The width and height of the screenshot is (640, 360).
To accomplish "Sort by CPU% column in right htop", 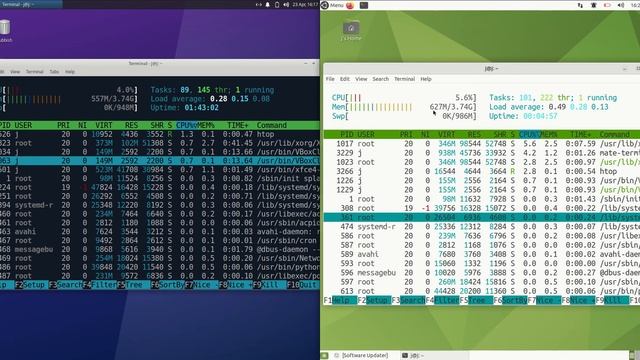I will click(529, 134).
